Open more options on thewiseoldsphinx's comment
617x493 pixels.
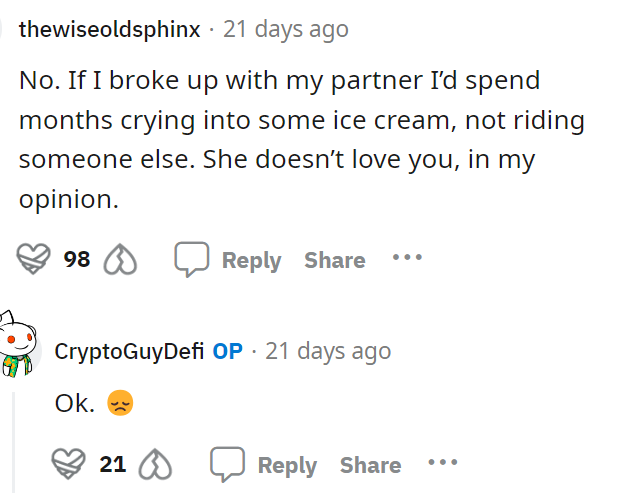[x=407, y=258]
